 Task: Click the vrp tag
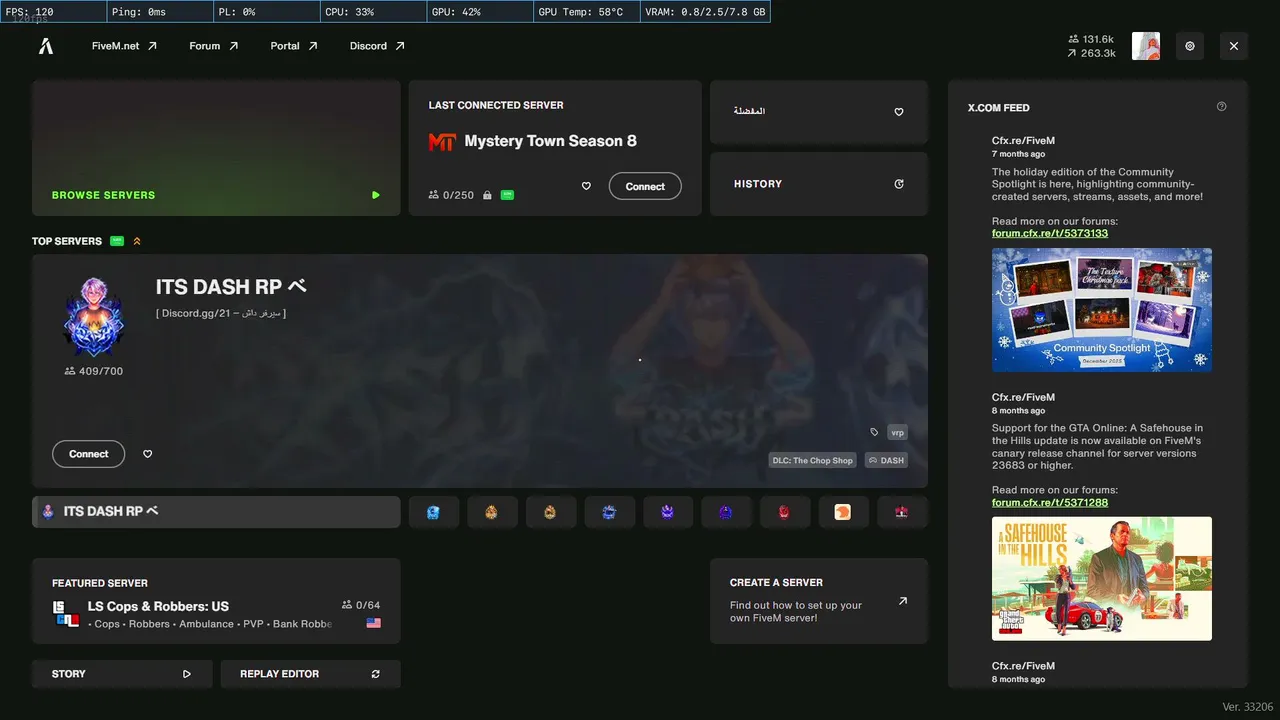point(897,432)
